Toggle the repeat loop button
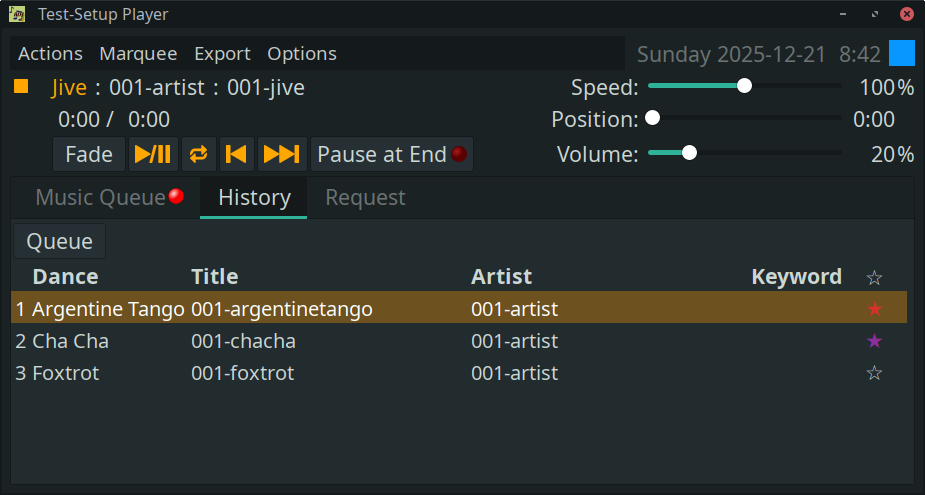The image size is (925, 495). coord(198,154)
